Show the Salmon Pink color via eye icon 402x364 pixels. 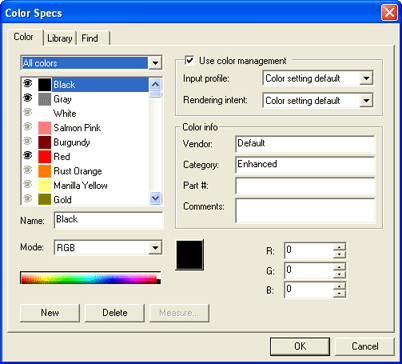28,126
